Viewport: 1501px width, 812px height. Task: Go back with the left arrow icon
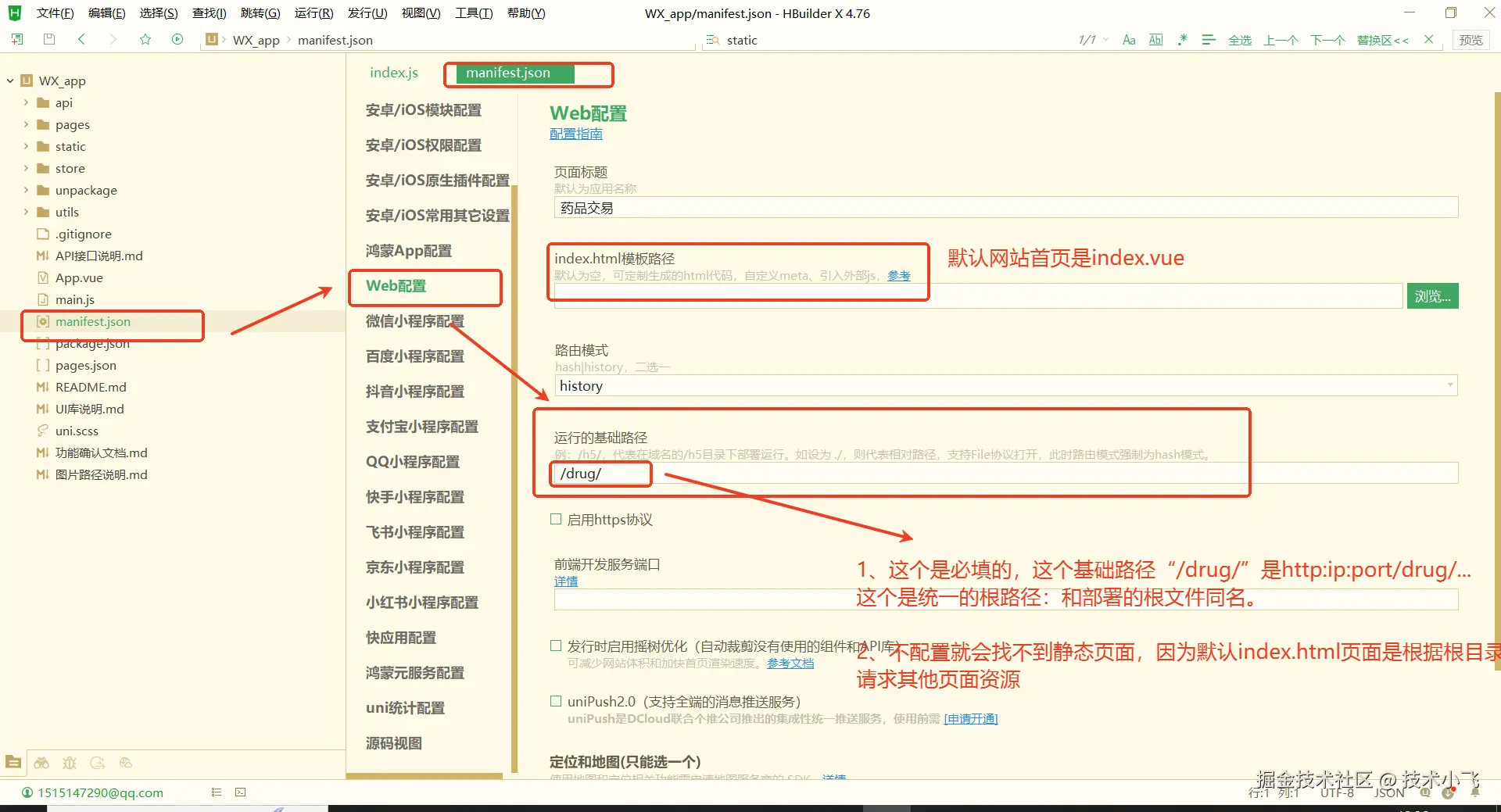81,39
